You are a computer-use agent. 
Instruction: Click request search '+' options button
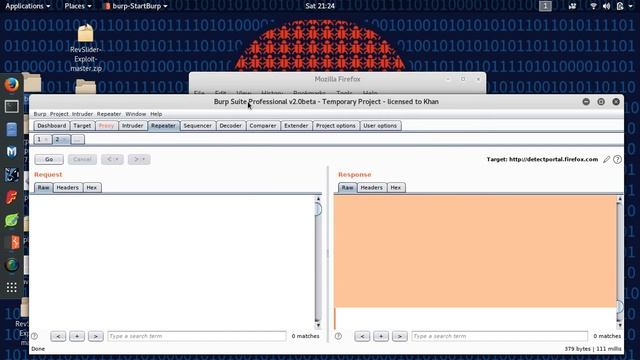(x=77, y=336)
